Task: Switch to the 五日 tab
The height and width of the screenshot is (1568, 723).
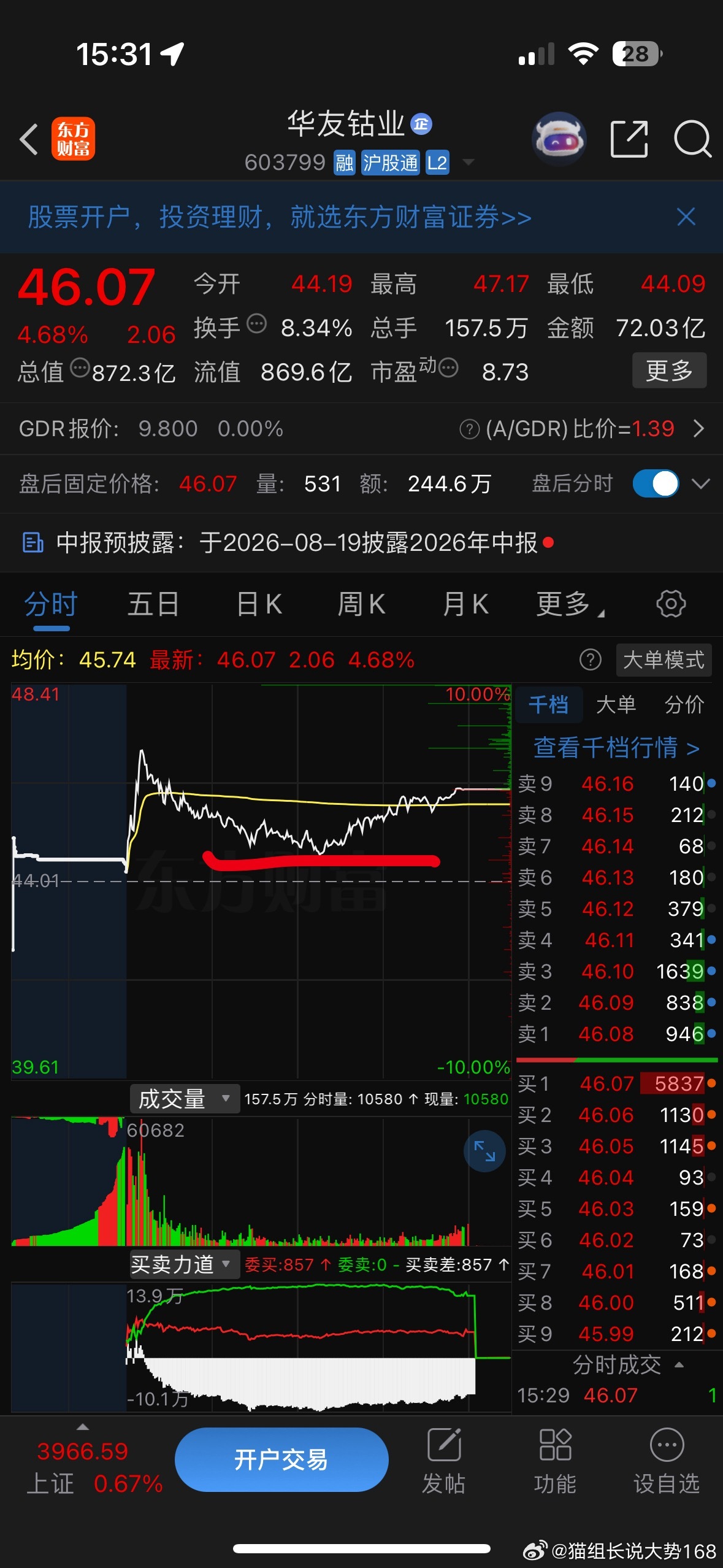Action: coord(153,604)
